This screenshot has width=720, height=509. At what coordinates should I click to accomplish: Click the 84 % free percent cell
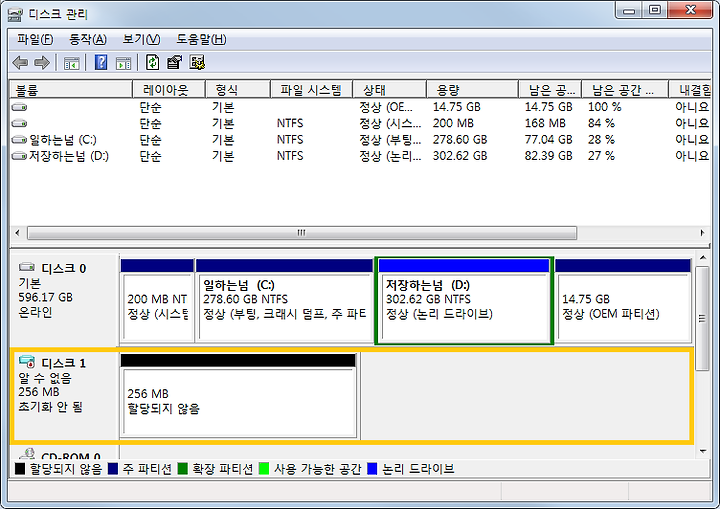click(x=601, y=123)
